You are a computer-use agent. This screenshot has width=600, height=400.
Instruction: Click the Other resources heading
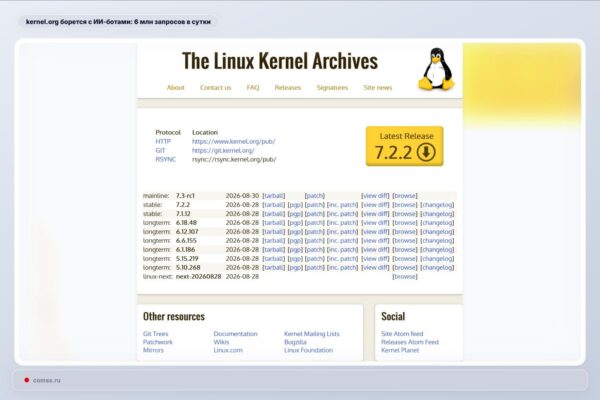click(174, 317)
